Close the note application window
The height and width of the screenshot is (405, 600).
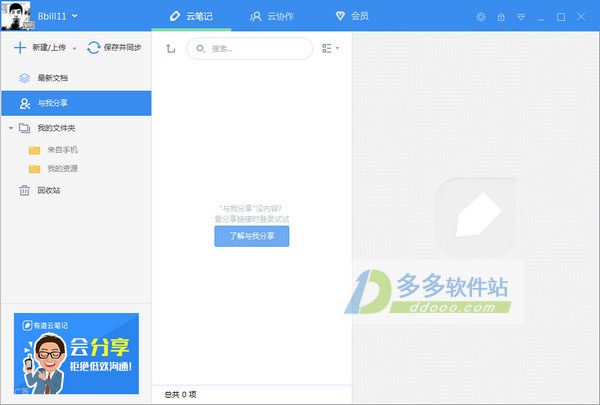[x=581, y=17]
